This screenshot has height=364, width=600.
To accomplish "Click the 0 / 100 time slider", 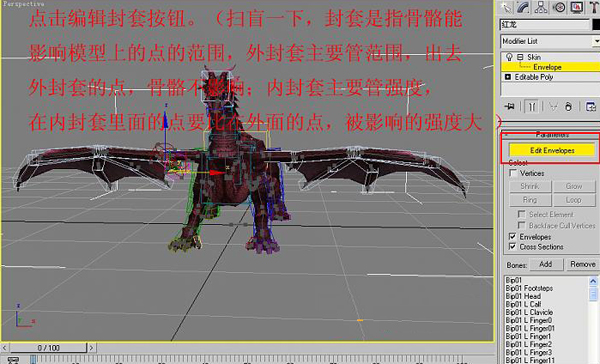I will (x=48, y=348).
